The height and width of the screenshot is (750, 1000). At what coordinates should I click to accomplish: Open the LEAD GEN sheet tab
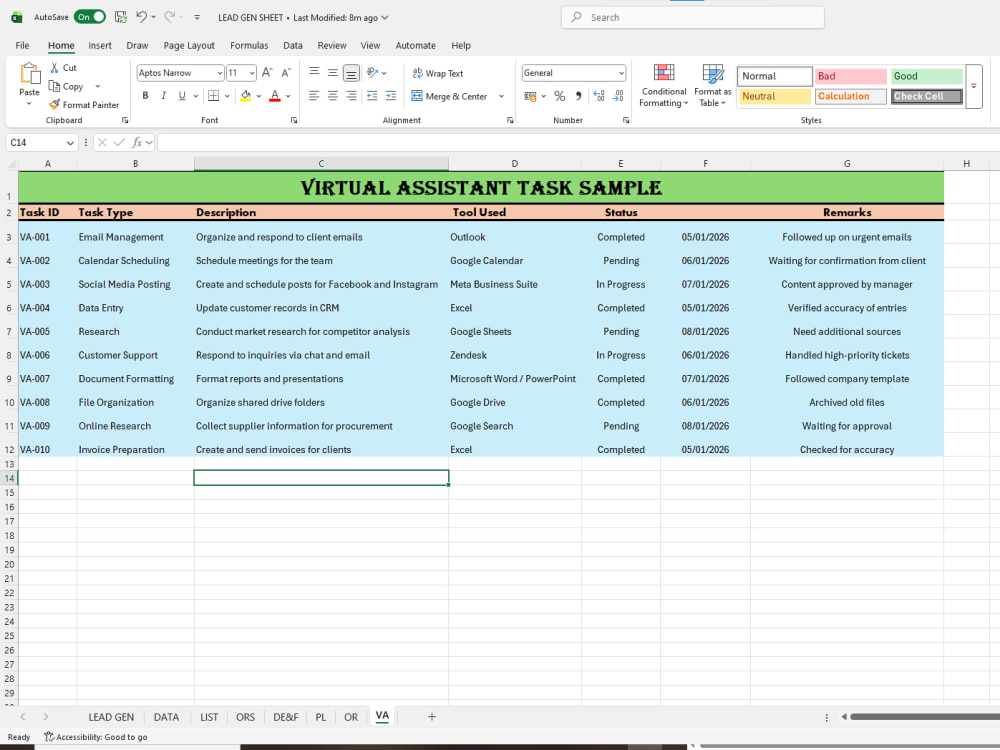pos(111,717)
